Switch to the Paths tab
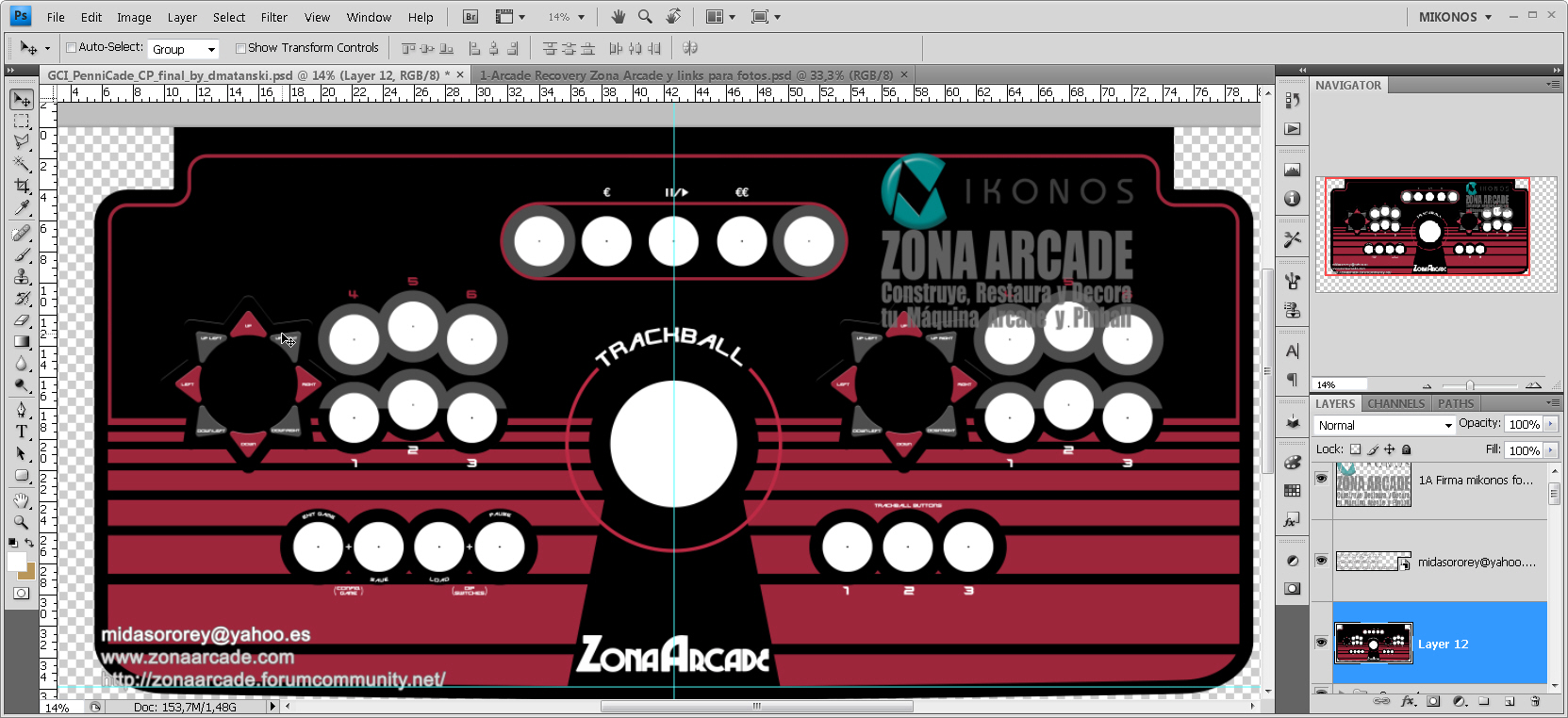The height and width of the screenshot is (718, 1568). click(1456, 403)
